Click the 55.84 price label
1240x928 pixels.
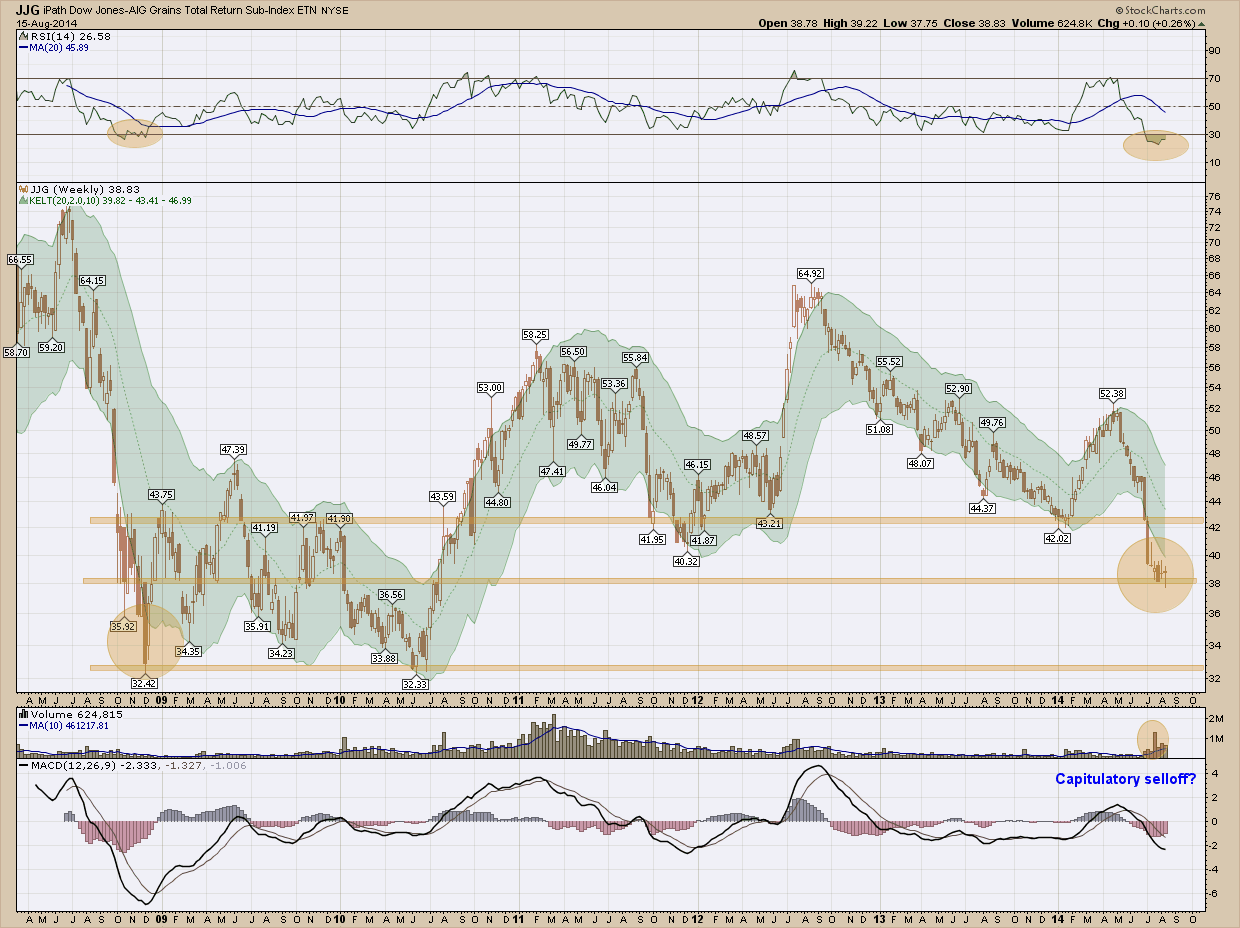(x=636, y=358)
